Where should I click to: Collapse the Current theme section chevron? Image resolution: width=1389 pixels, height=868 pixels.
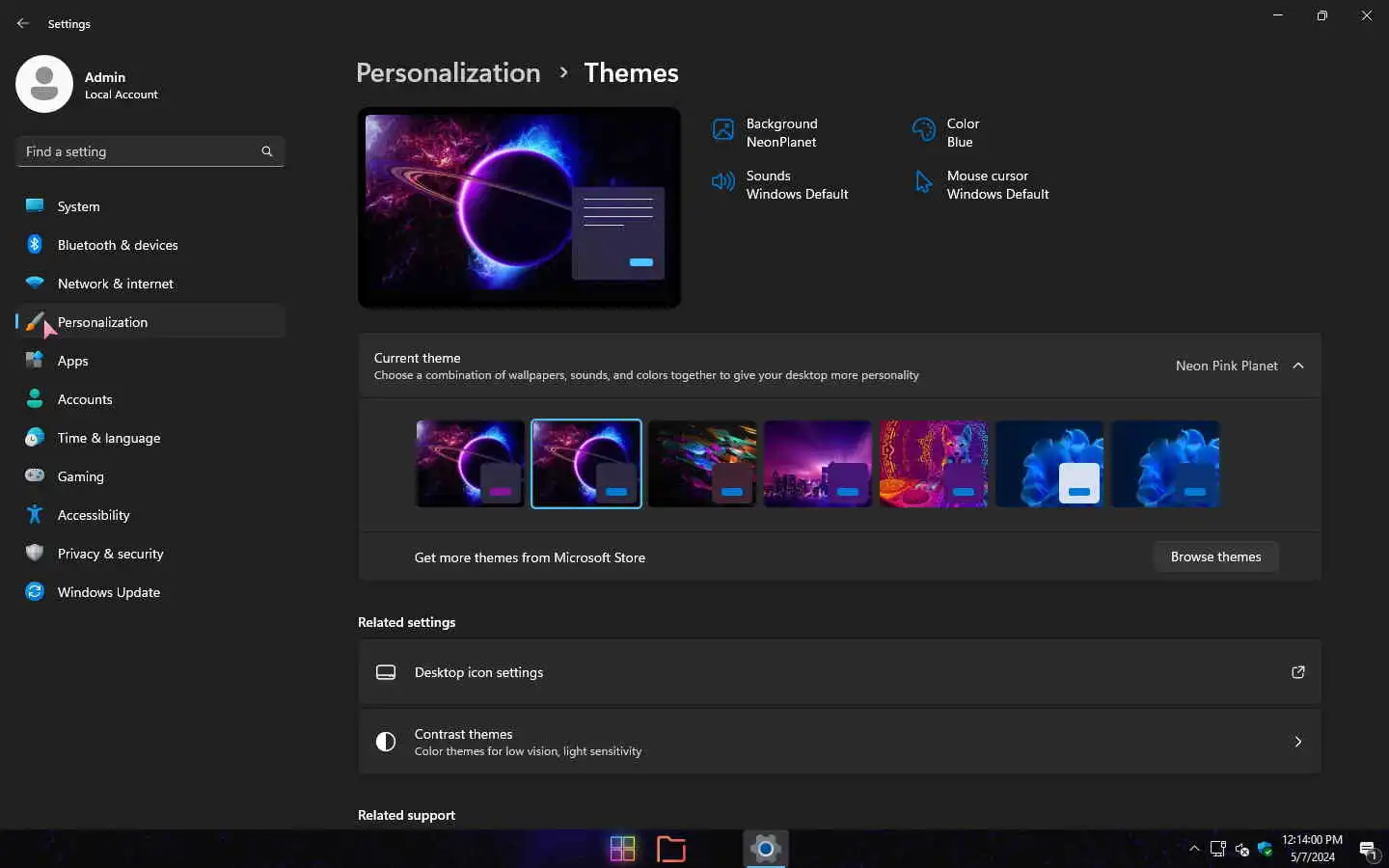point(1298,366)
